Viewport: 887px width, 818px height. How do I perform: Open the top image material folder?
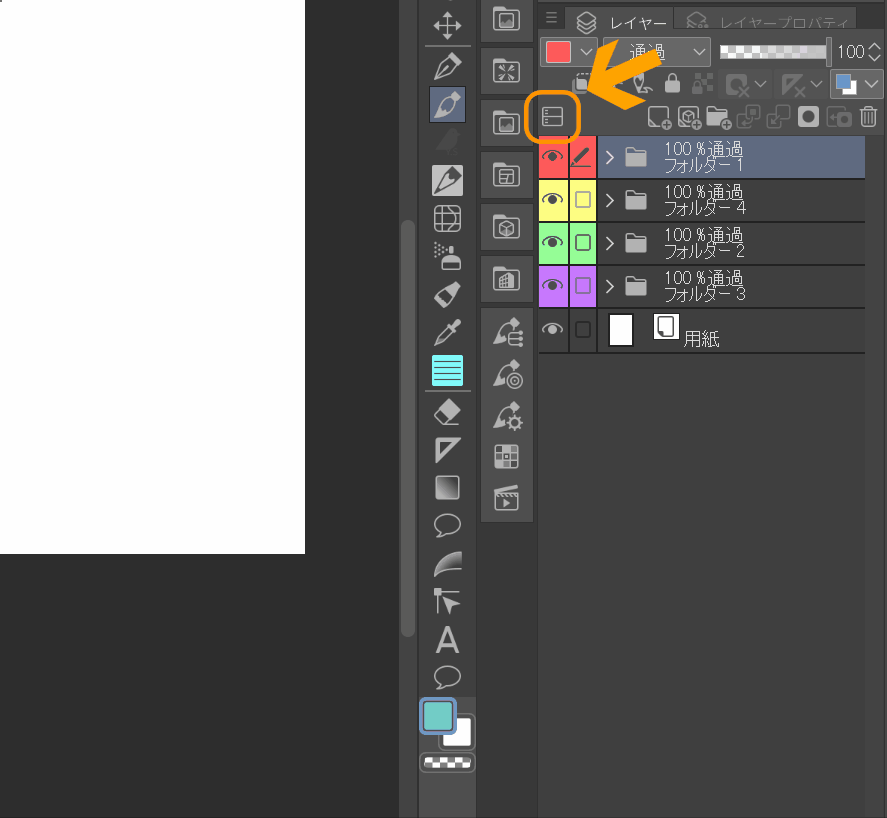506,20
